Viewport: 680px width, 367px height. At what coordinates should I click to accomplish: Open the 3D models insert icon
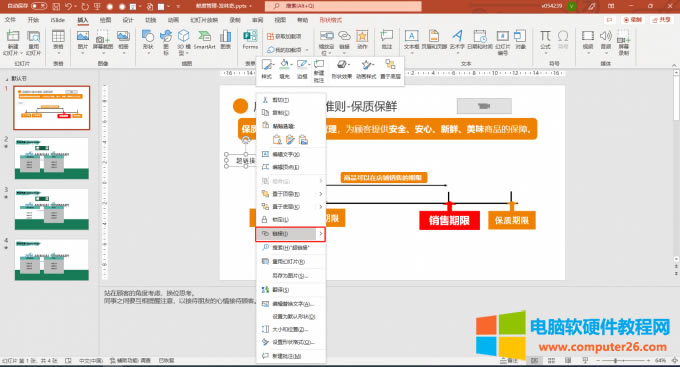[184, 42]
